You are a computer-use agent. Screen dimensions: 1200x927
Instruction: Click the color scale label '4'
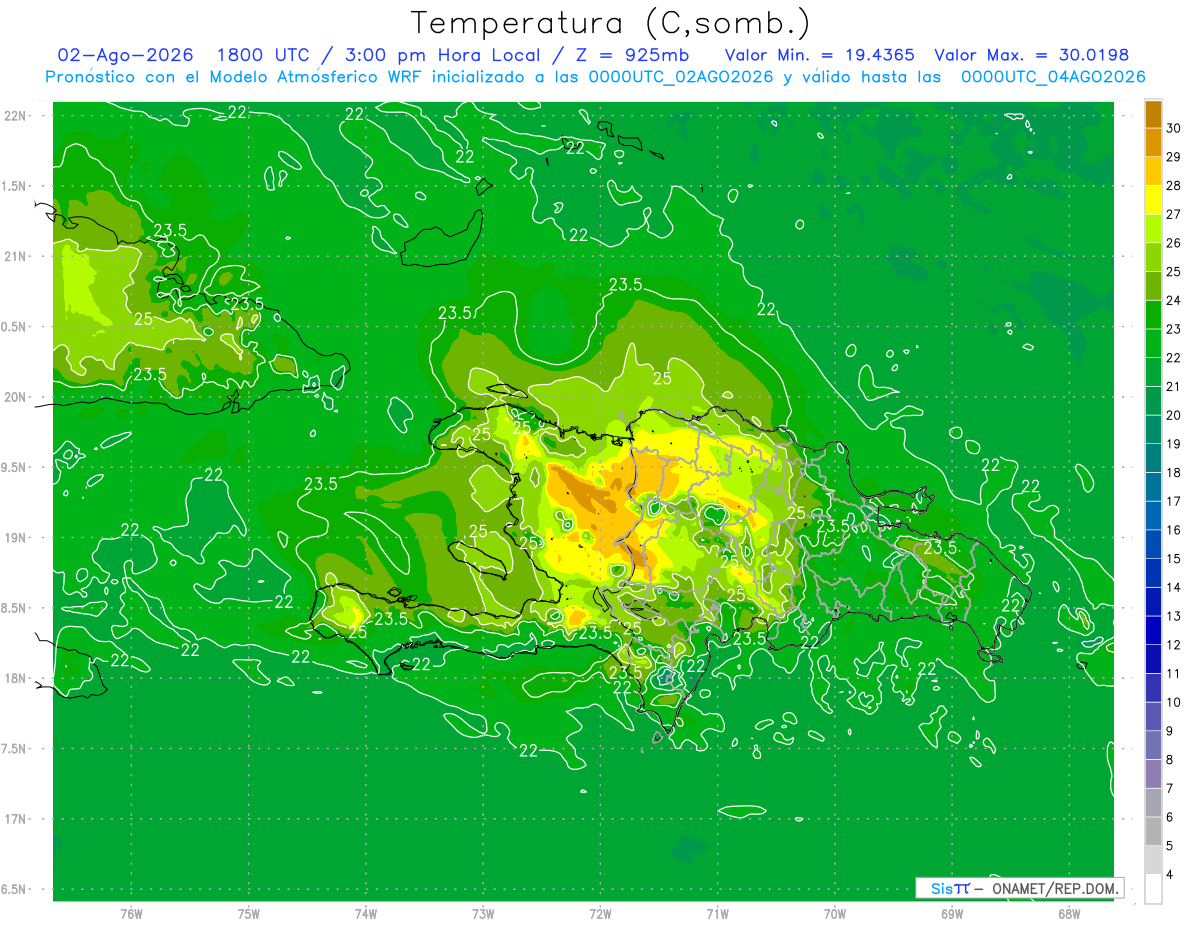coord(1170,875)
